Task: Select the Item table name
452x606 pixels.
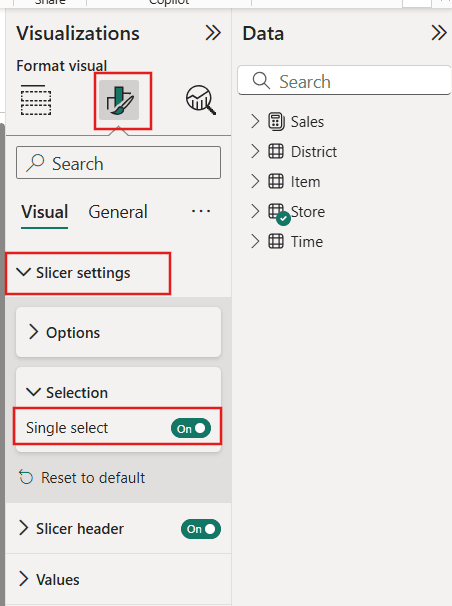Action: (x=306, y=182)
